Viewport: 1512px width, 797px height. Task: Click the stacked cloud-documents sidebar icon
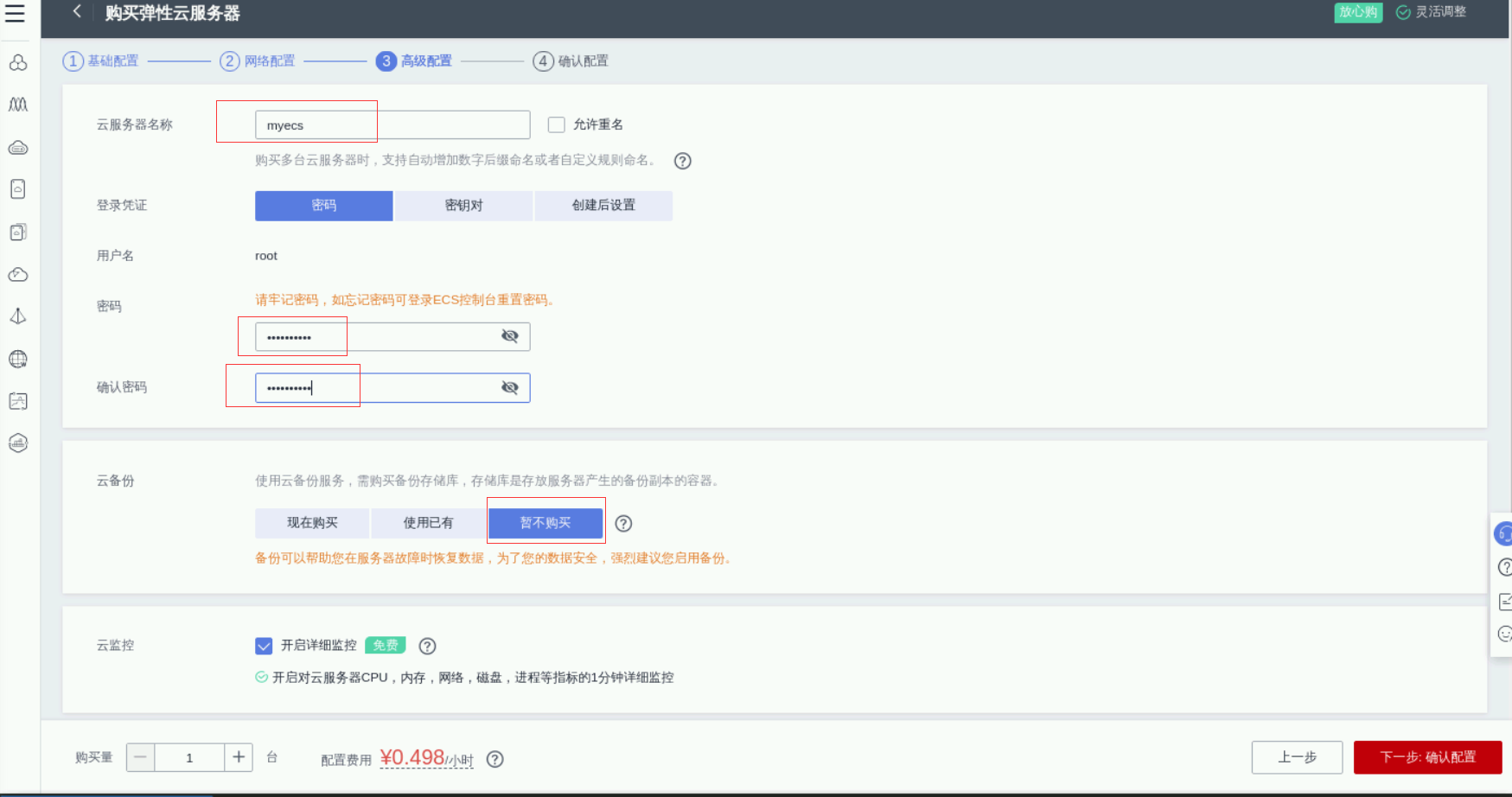pos(18,232)
